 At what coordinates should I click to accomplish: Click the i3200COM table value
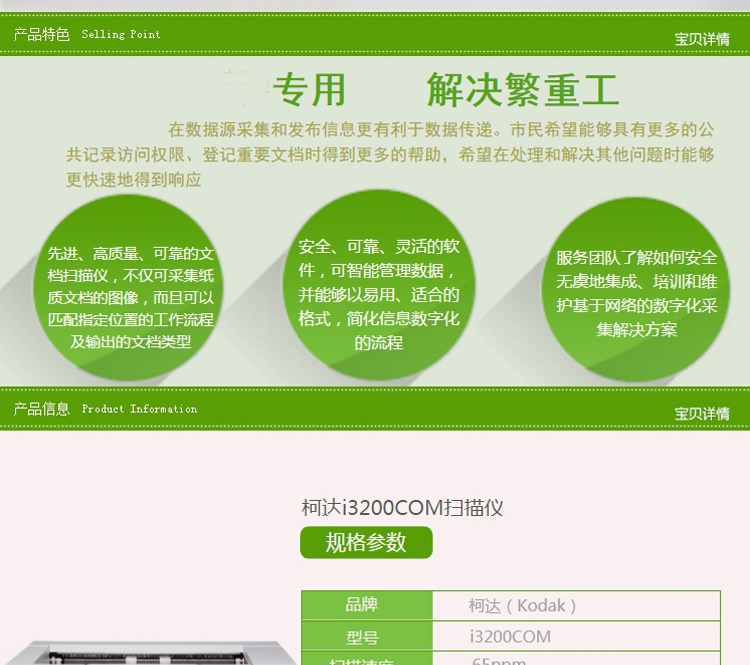(x=510, y=636)
